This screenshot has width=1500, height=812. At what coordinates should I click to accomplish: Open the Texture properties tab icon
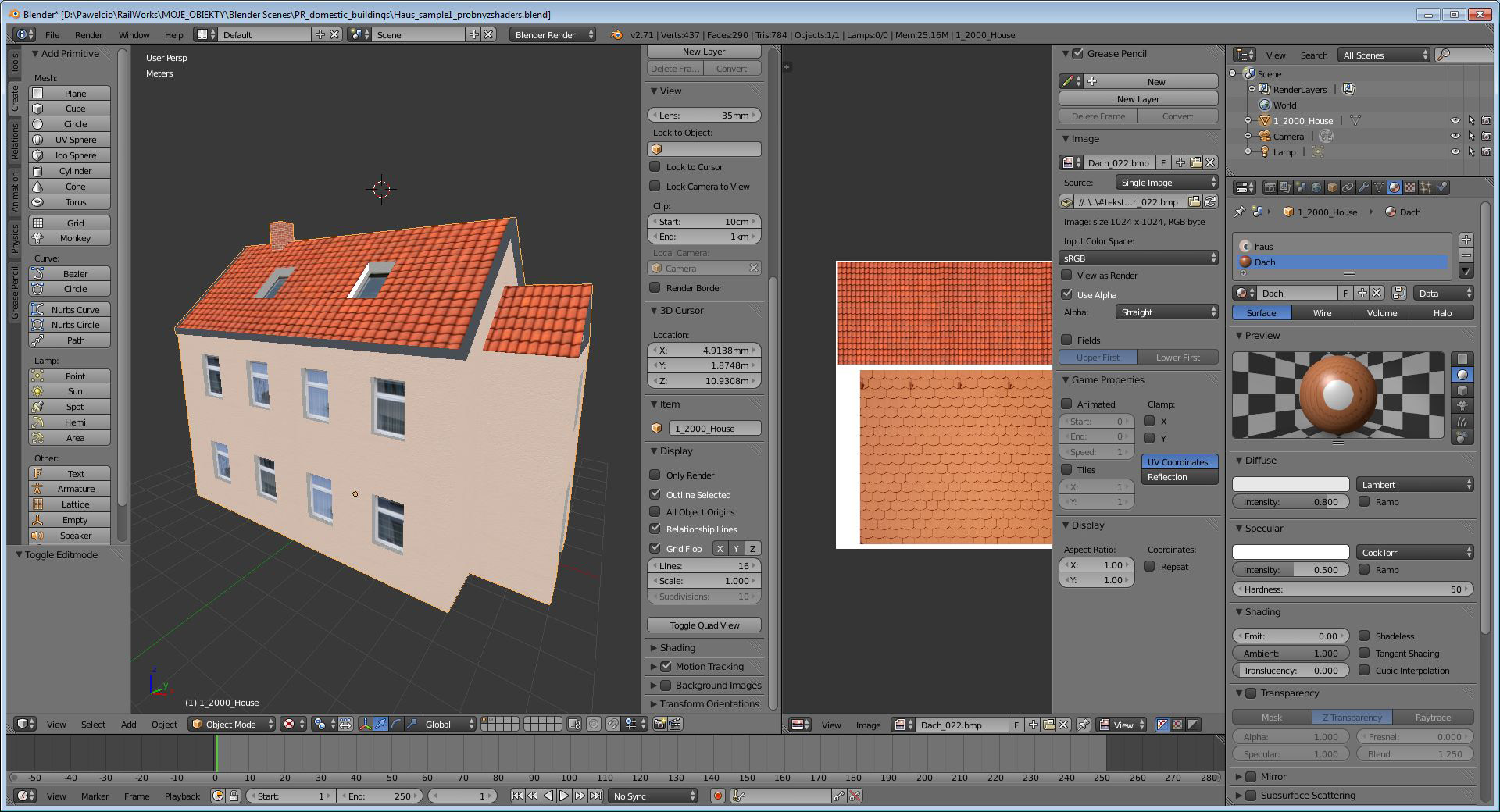click(1410, 187)
